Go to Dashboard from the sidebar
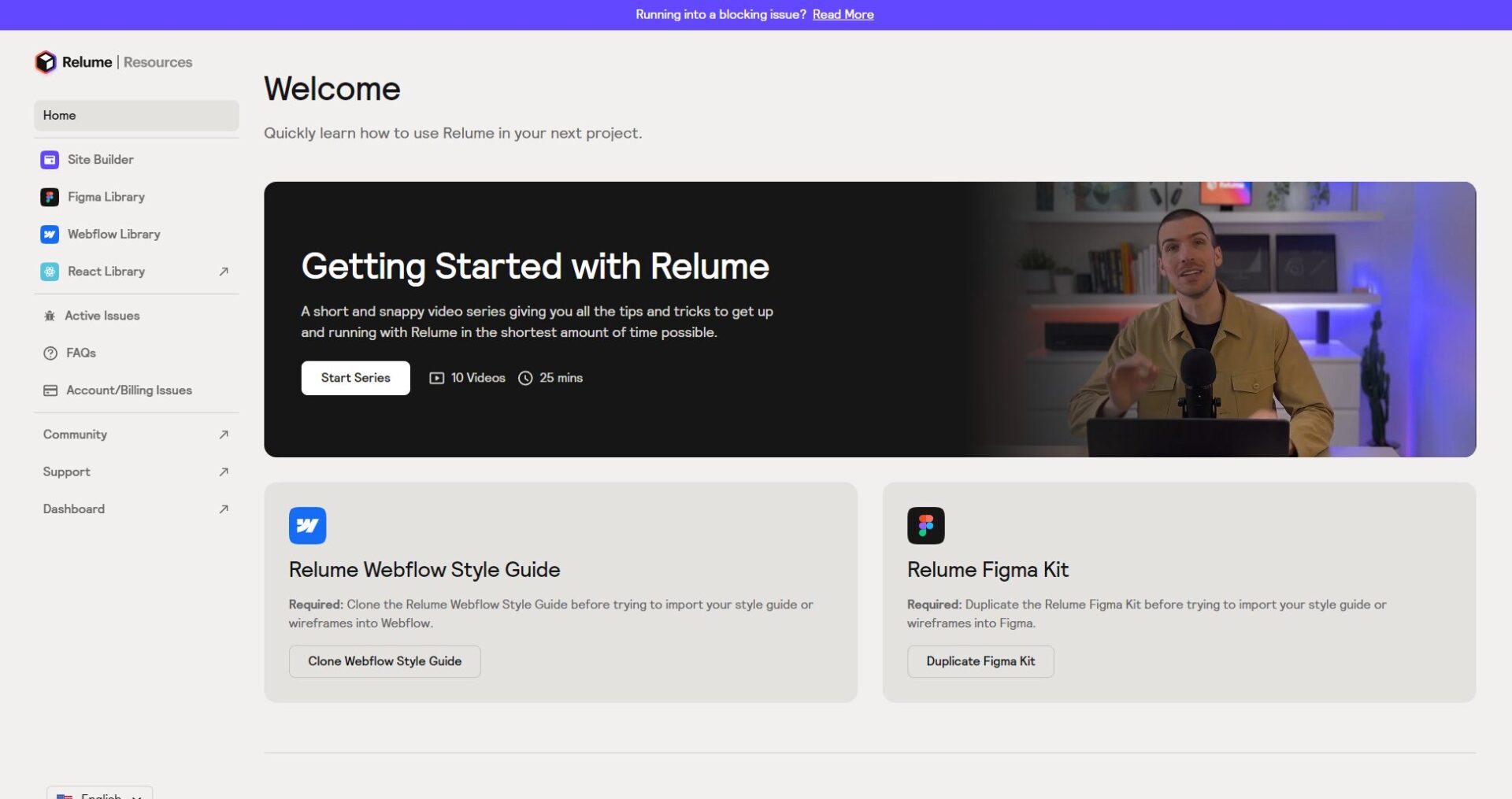The height and width of the screenshot is (799, 1512). click(74, 509)
